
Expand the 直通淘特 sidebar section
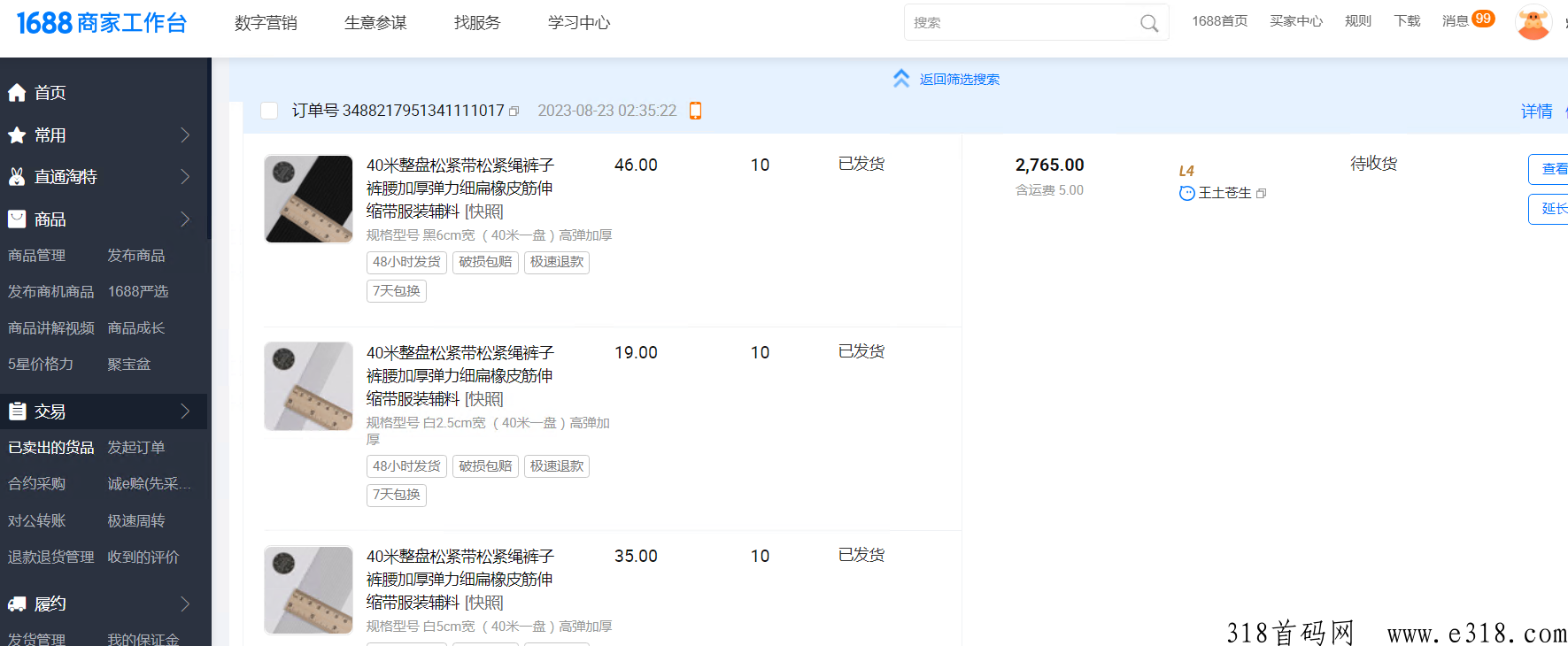(x=185, y=177)
